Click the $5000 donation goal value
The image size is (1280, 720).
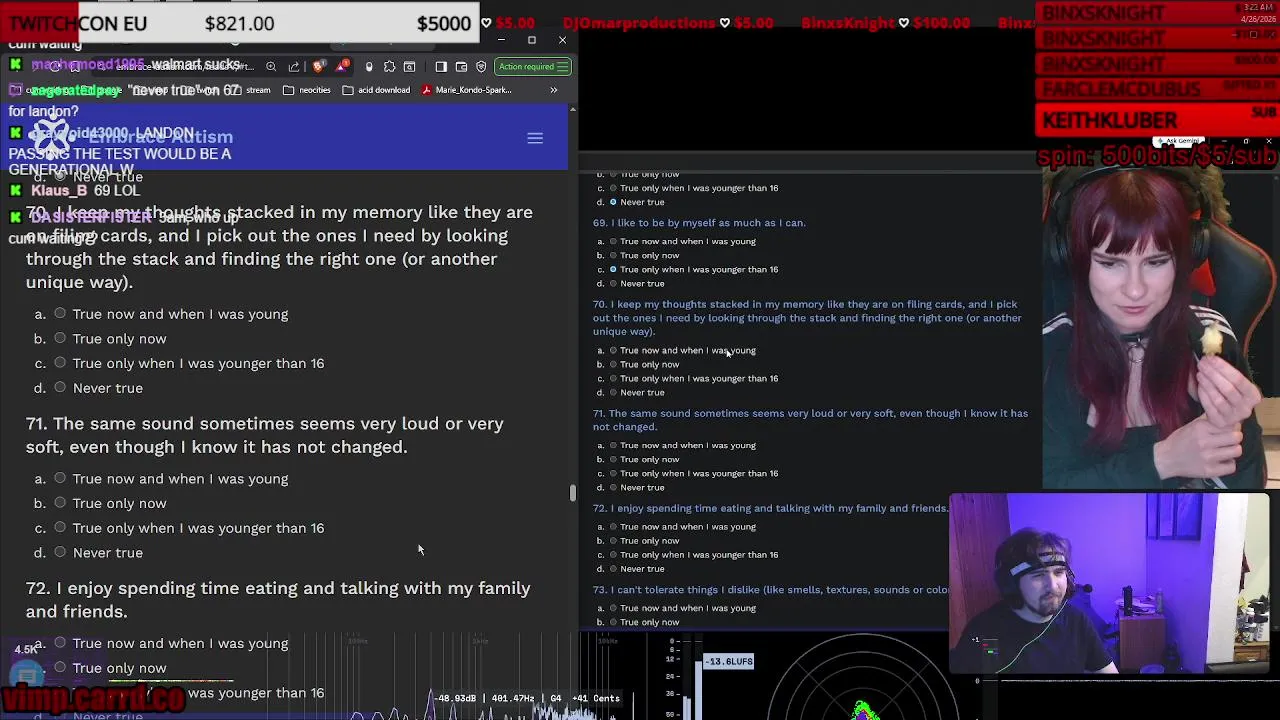[444, 23]
